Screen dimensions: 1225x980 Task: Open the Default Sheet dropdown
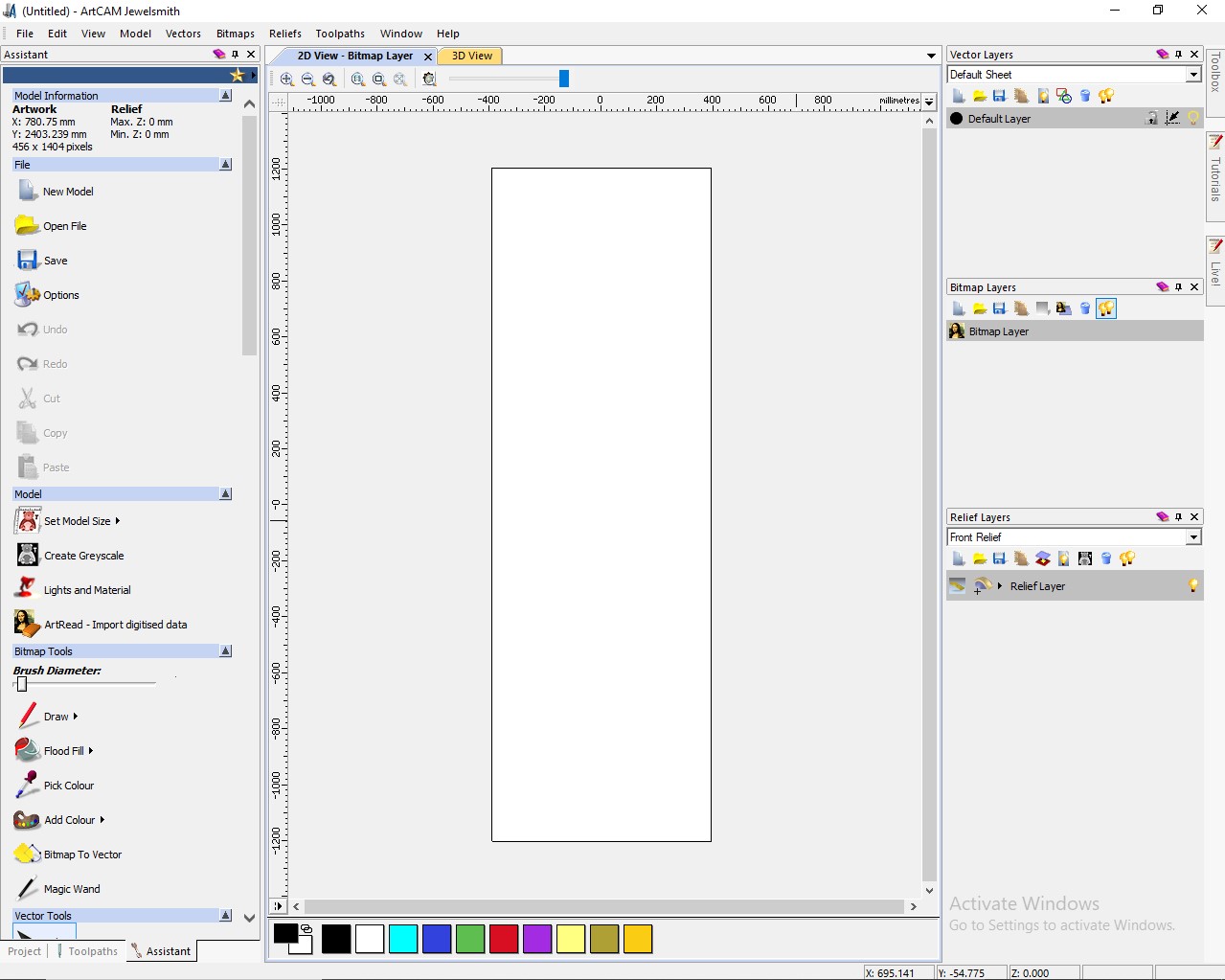[1193, 75]
